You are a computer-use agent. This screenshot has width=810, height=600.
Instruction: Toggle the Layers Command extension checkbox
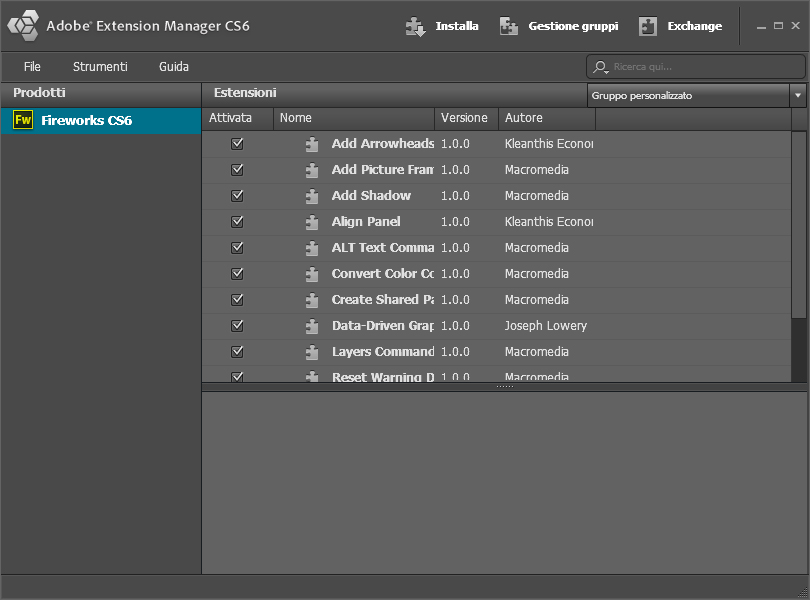click(x=237, y=352)
